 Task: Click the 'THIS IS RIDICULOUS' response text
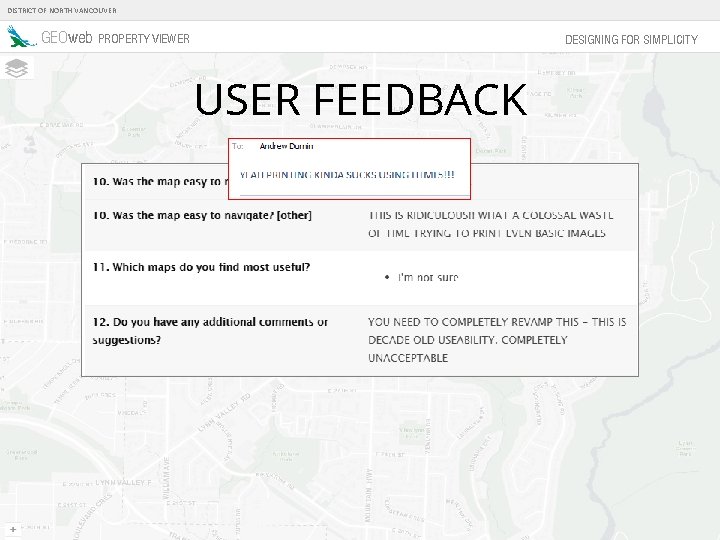[490, 215]
